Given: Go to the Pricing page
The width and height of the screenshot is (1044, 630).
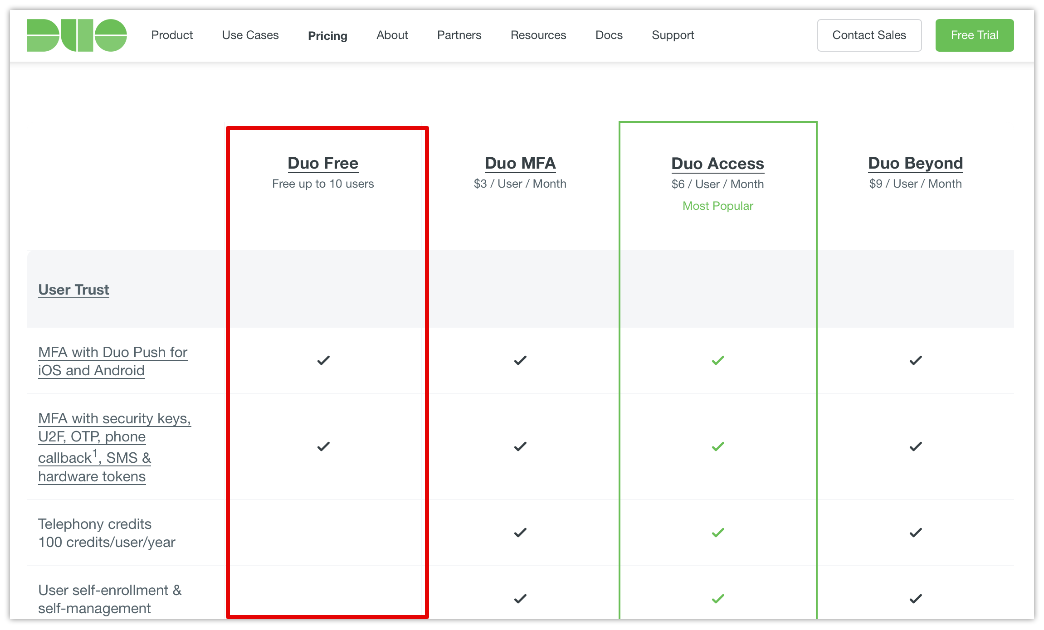Looking at the screenshot, I should (x=328, y=36).
